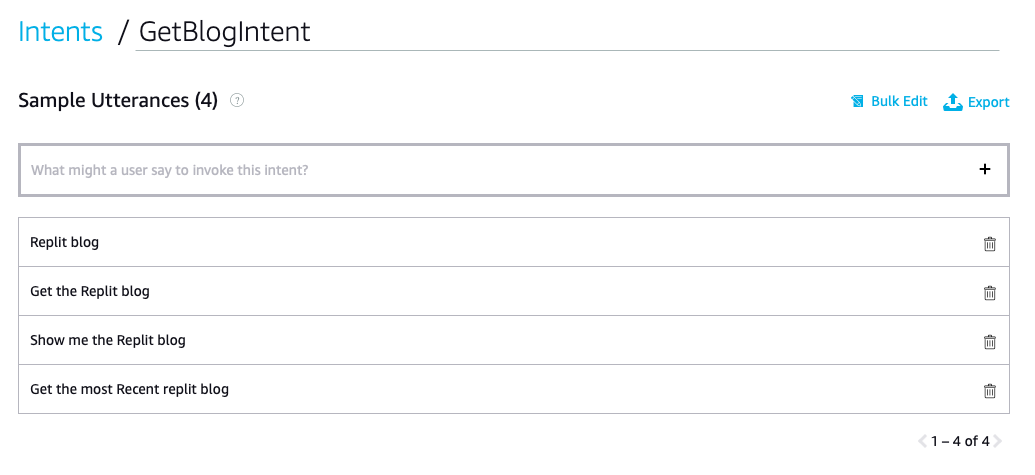This screenshot has height=475, width=1035.
Task: Delete the 'Replit blog' utterance
Action: tap(990, 243)
